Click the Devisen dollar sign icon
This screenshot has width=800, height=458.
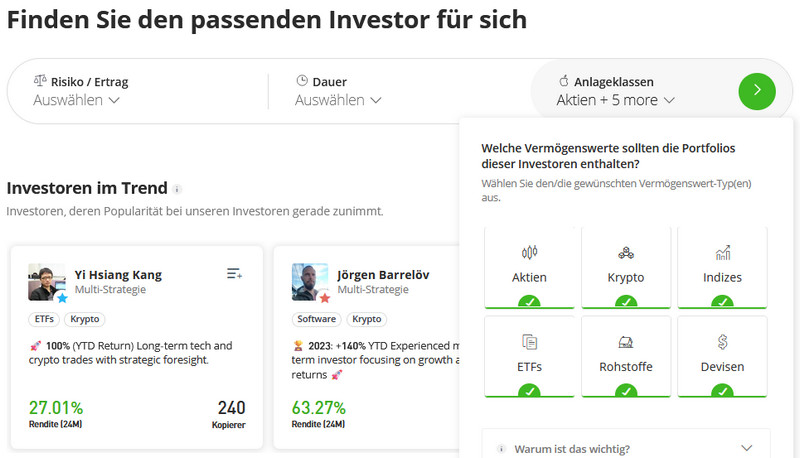click(x=722, y=342)
